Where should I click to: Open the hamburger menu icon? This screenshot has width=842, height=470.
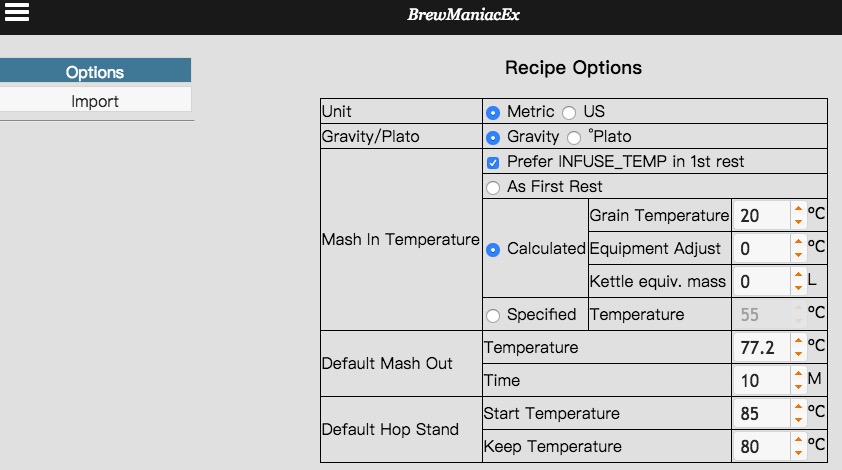click(17, 12)
